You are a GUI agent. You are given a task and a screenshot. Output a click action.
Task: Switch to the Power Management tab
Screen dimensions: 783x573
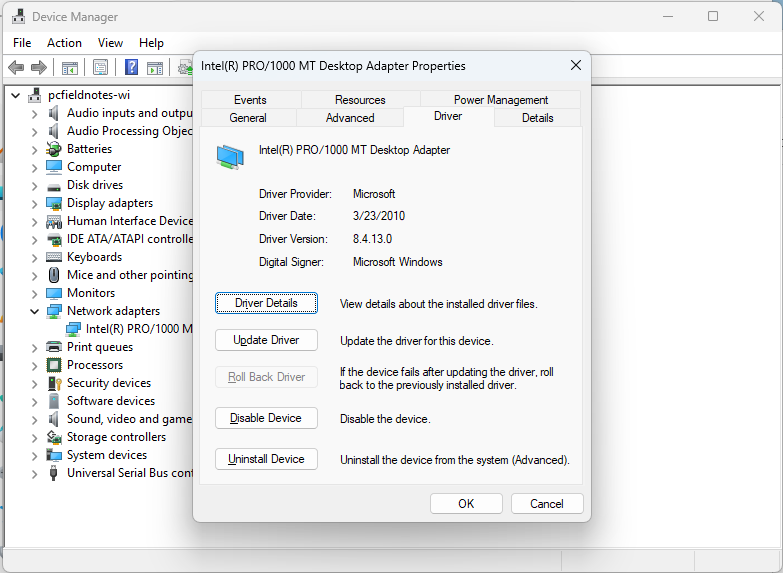(x=500, y=99)
